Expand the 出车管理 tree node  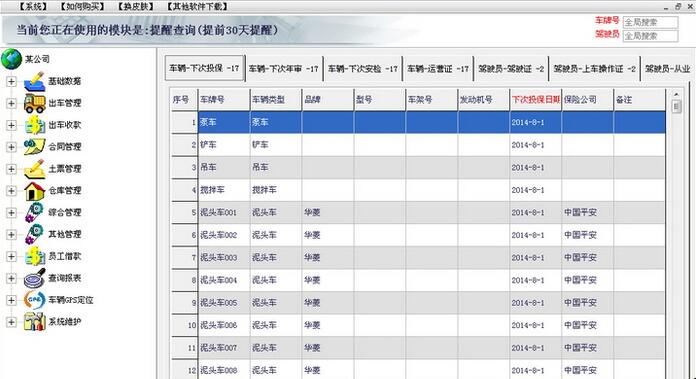click(11, 103)
